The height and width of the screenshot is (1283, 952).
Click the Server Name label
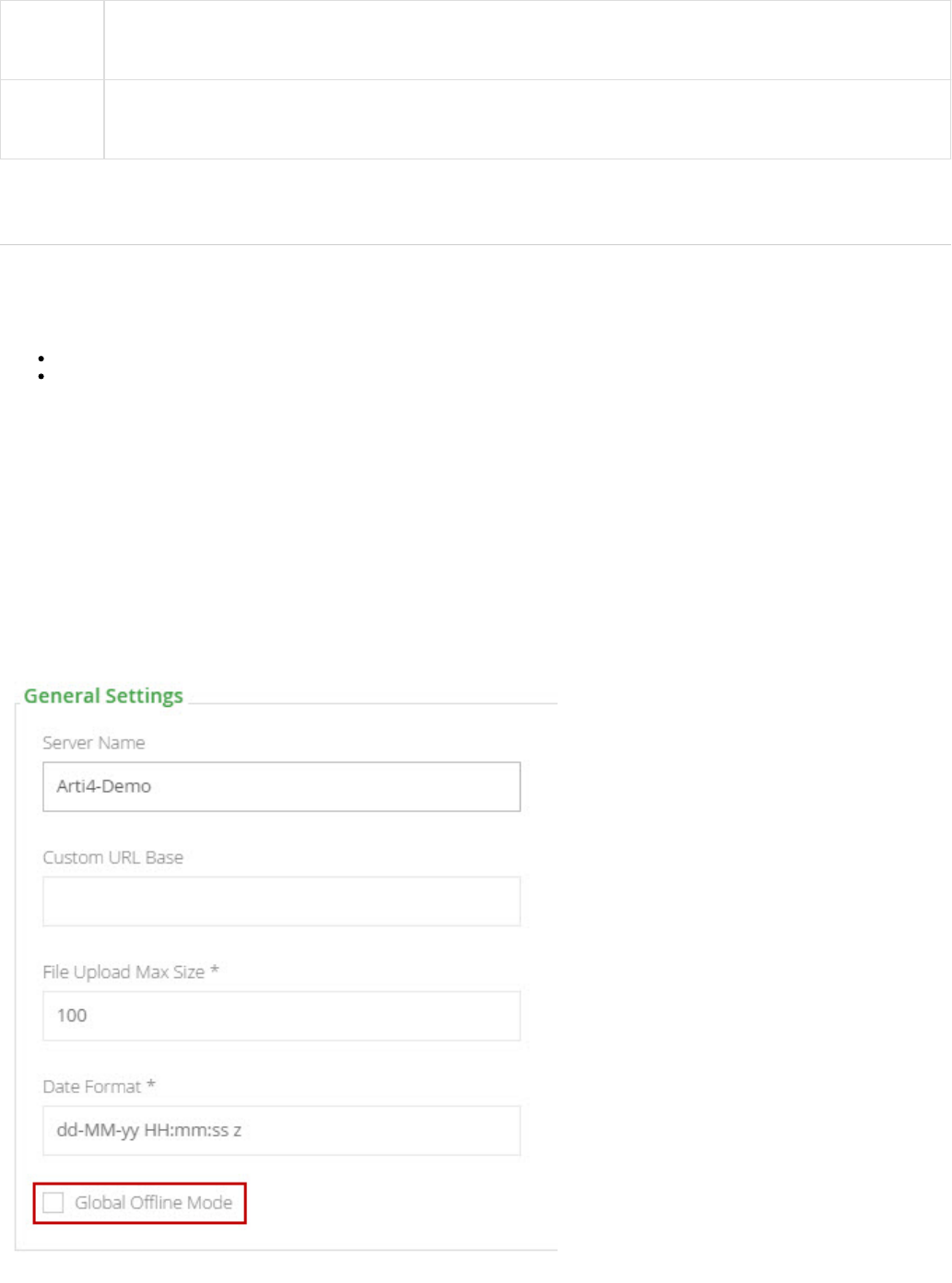93,743
